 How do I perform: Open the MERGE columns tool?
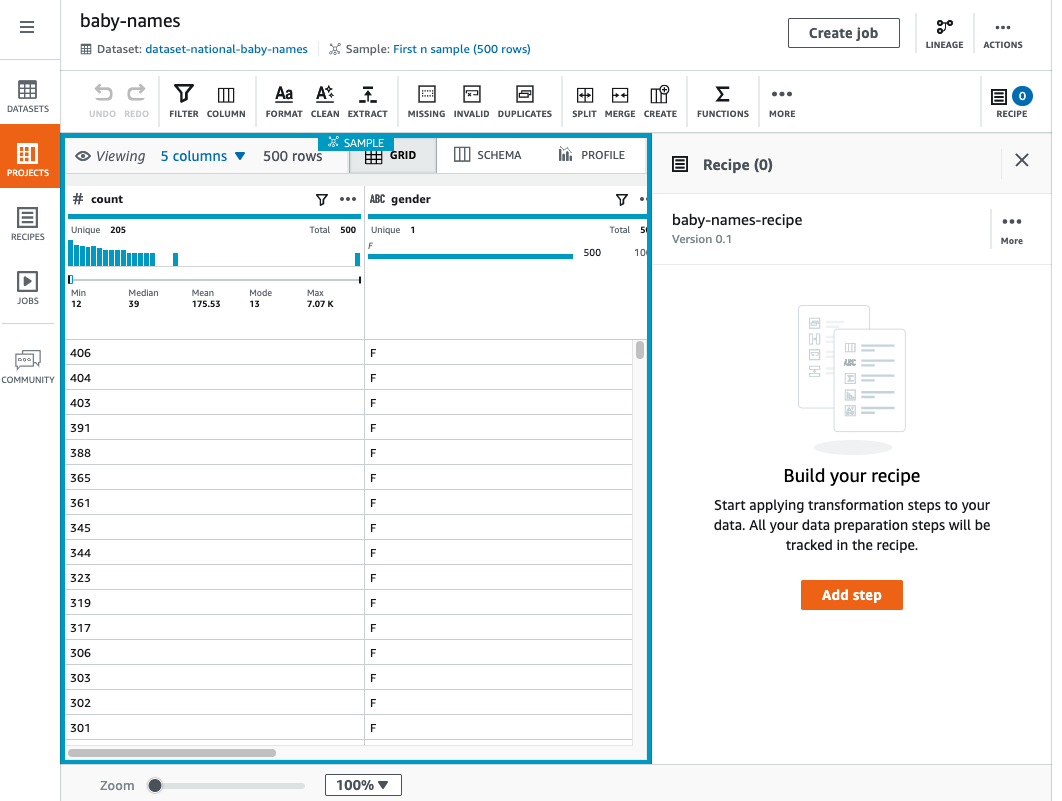pyautogui.click(x=620, y=100)
